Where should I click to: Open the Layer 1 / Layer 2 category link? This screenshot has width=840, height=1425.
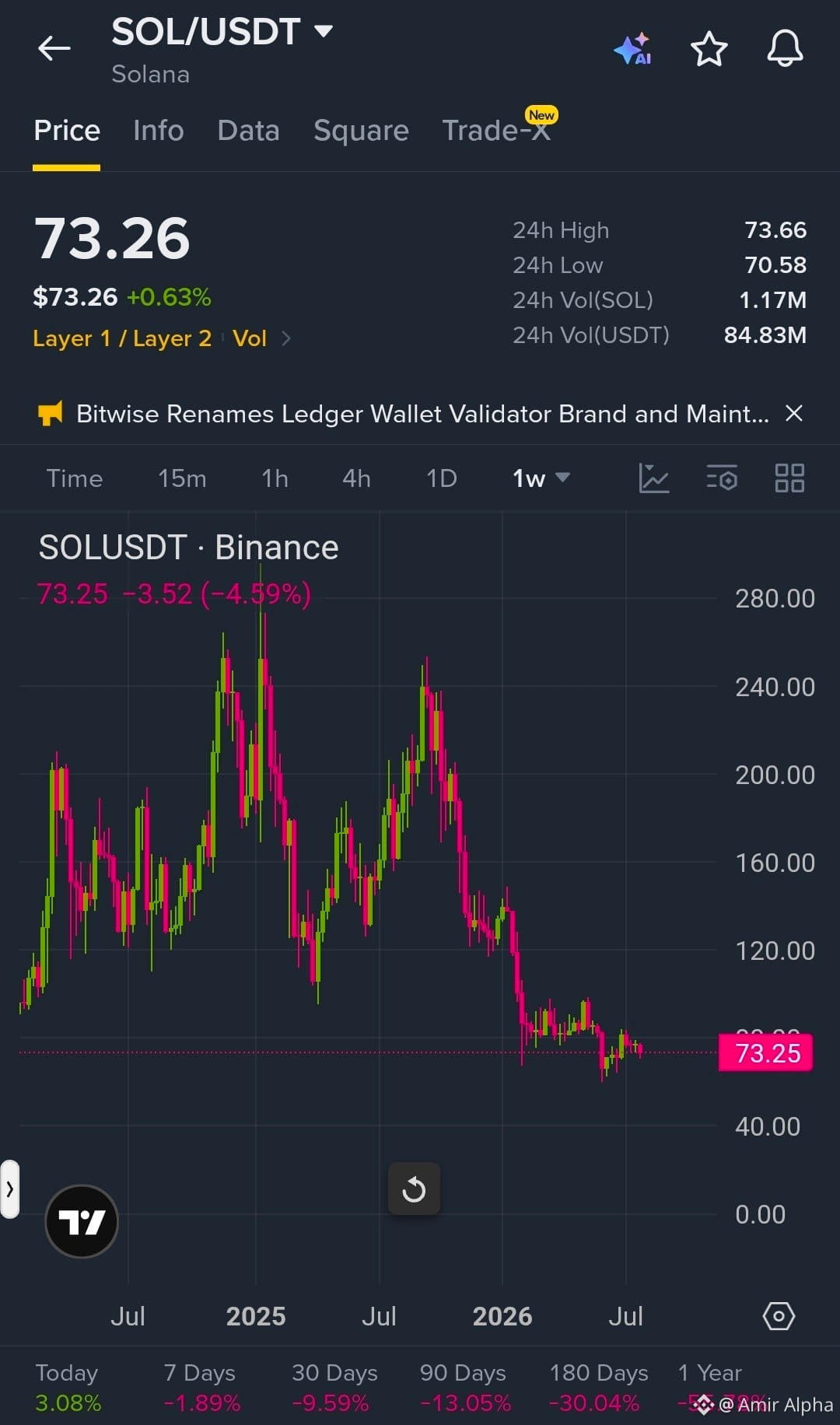click(122, 338)
